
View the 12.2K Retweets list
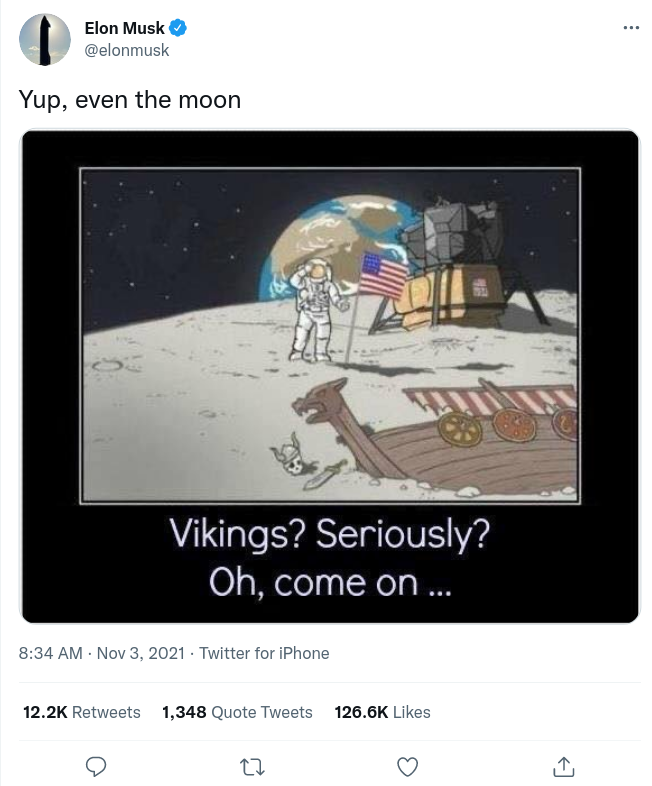(82, 712)
